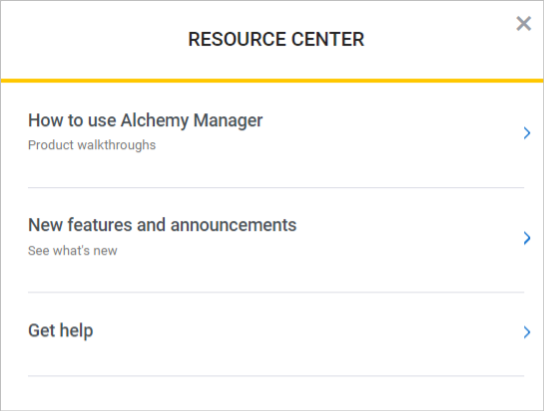Expand the Get help chevron arrow
This screenshot has width=545, height=413.
point(527,332)
